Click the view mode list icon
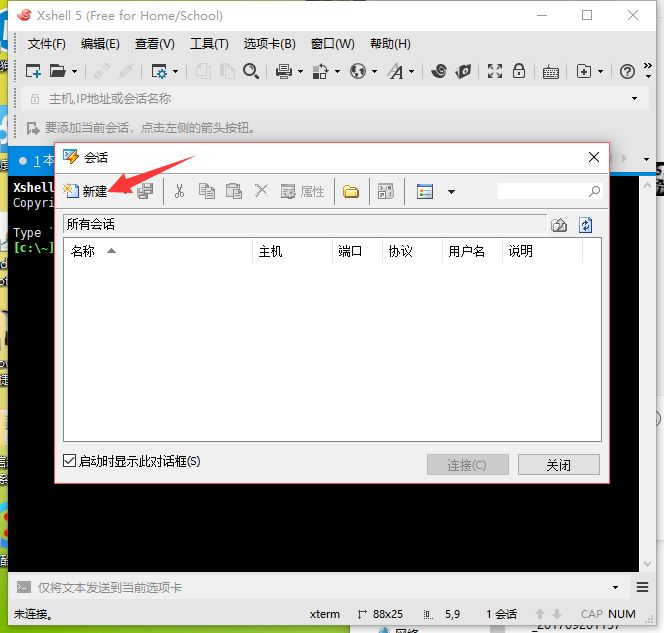664x633 pixels. [x=425, y=192]
